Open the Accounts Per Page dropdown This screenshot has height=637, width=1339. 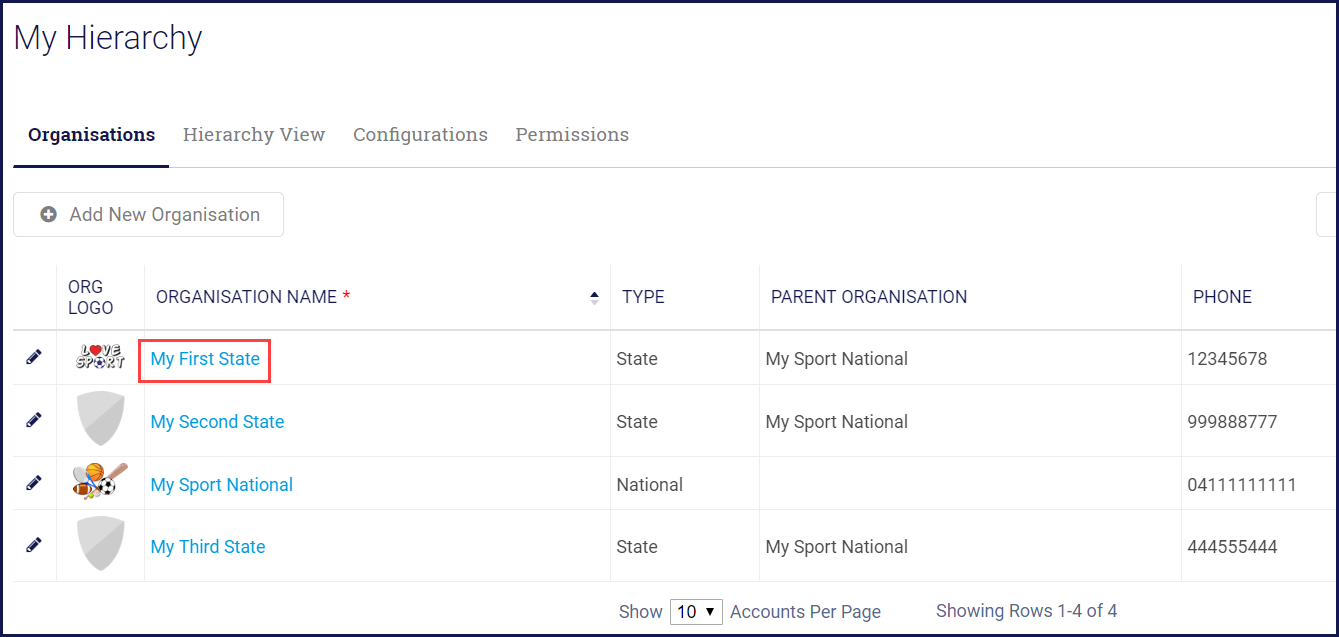point(696,612)
